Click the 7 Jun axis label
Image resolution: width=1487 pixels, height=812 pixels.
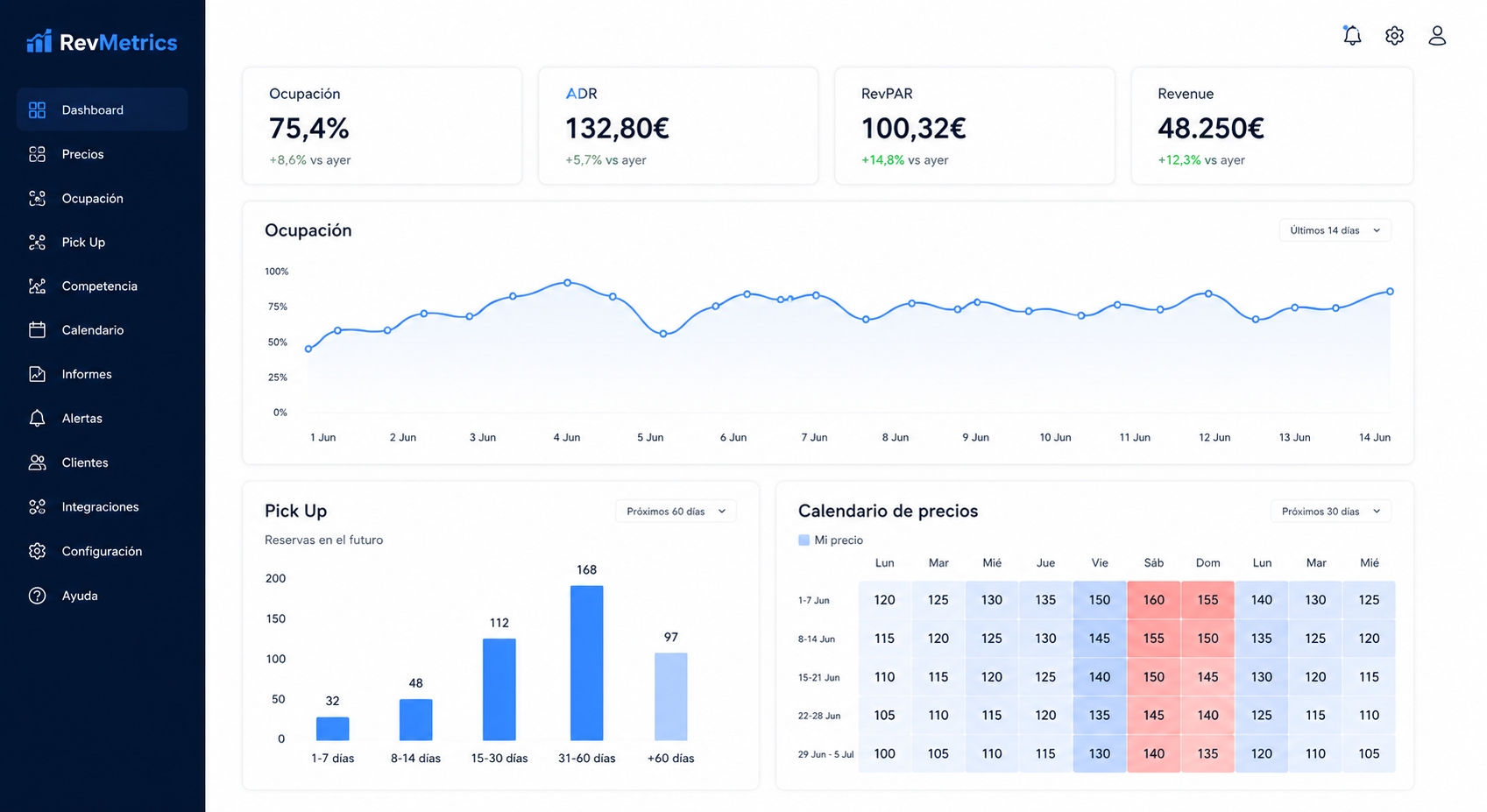tap(814, 437)
